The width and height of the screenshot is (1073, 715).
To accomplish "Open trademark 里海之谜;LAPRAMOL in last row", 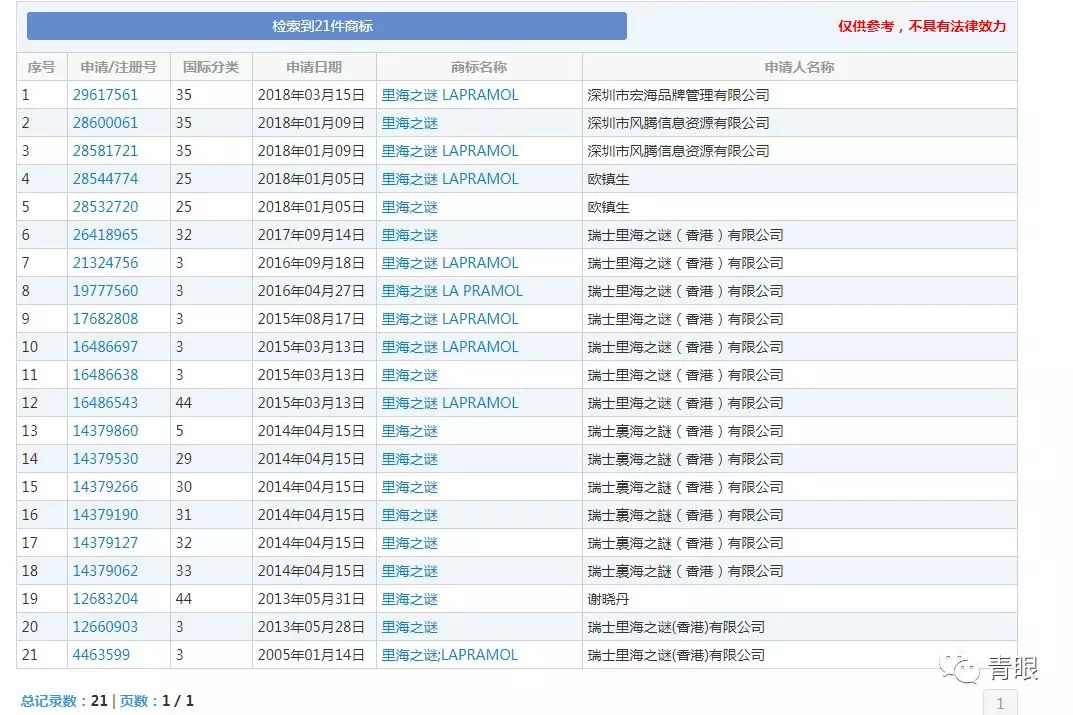I will (x=450, y=655).
